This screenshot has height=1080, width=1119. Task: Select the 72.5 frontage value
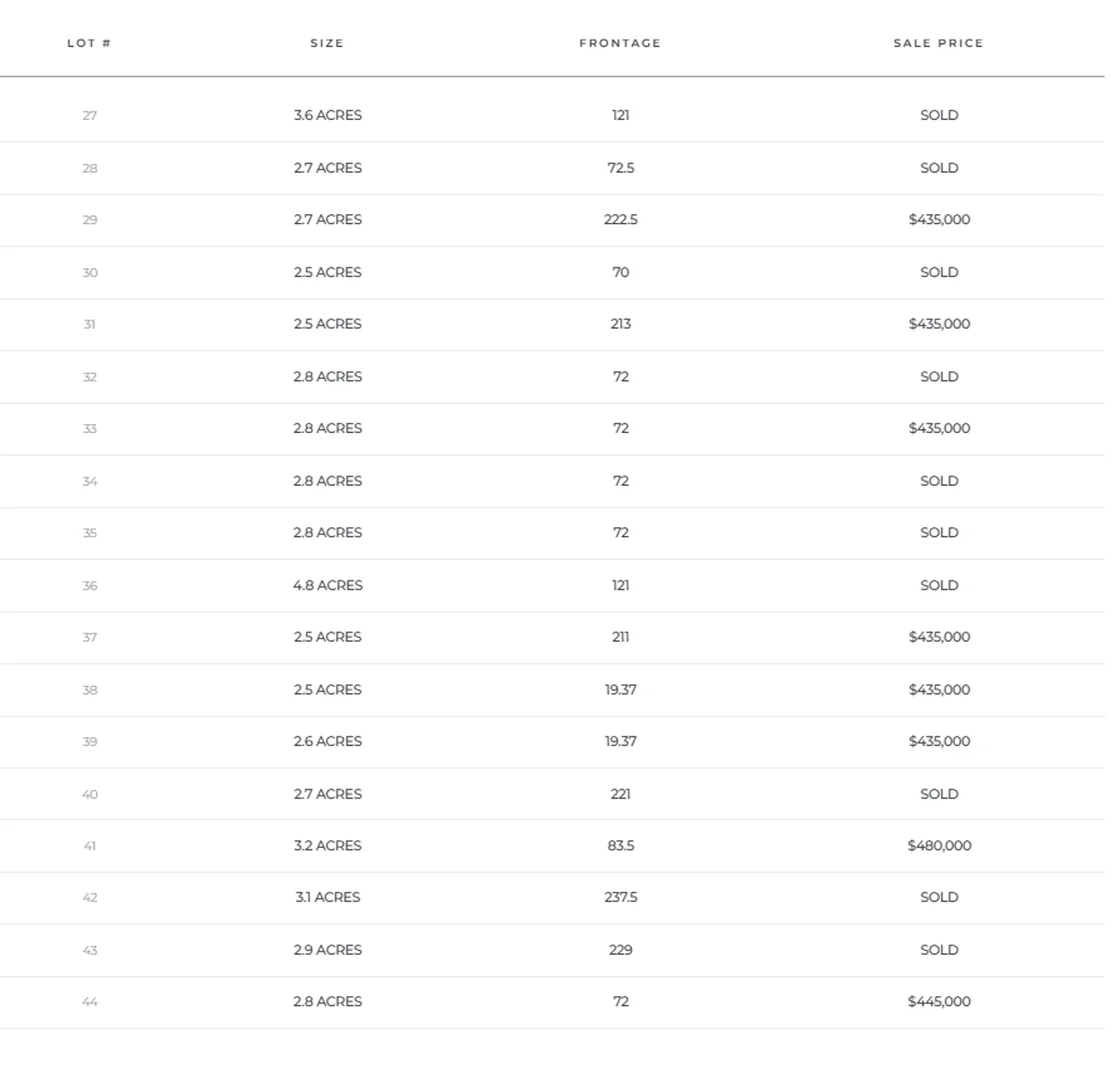click(620, 168)
